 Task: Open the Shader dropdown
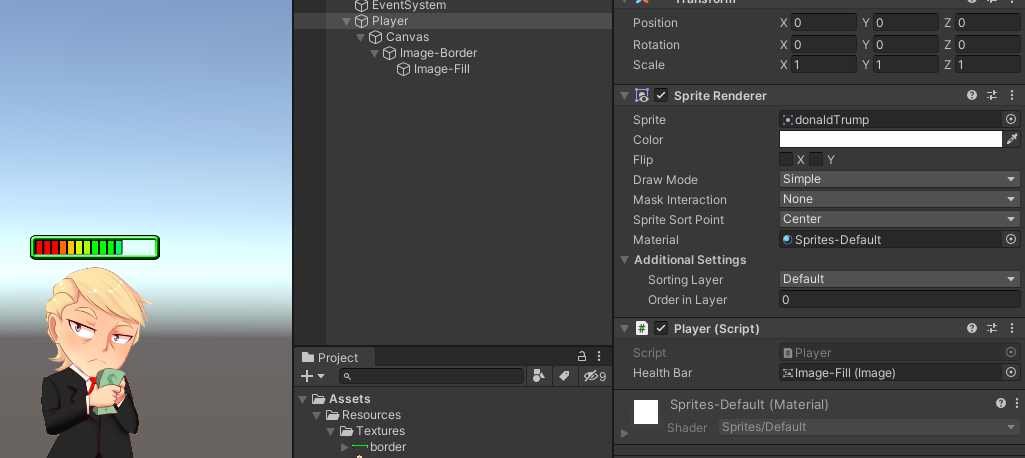click(869, 427)
